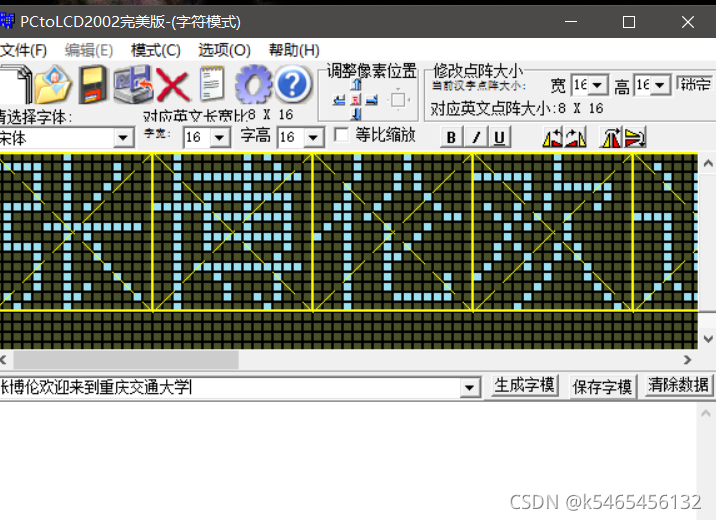Click the 生成字模 button
The width and height of the screenshot is (716, 520).
pos(525,386)
